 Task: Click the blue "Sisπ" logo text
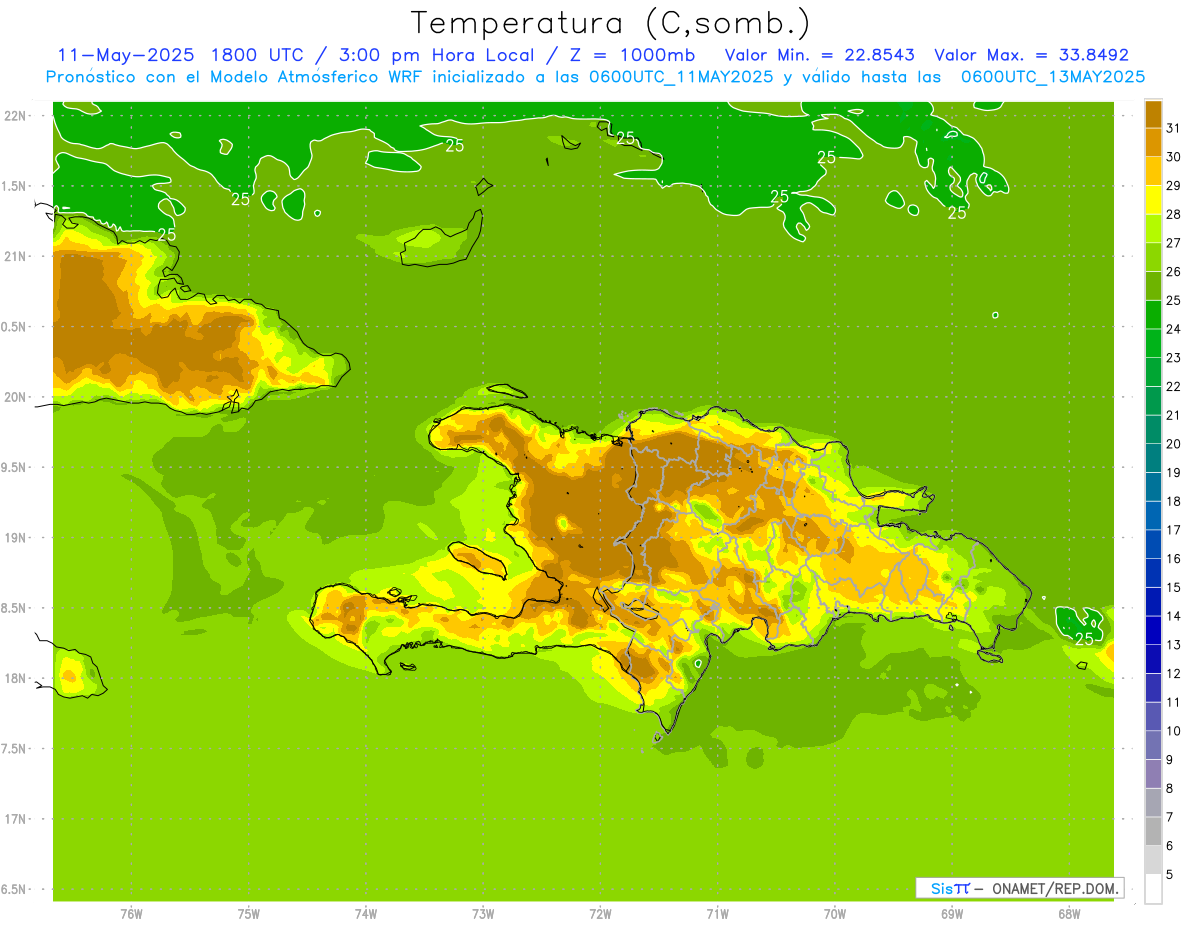click(950, 888)
